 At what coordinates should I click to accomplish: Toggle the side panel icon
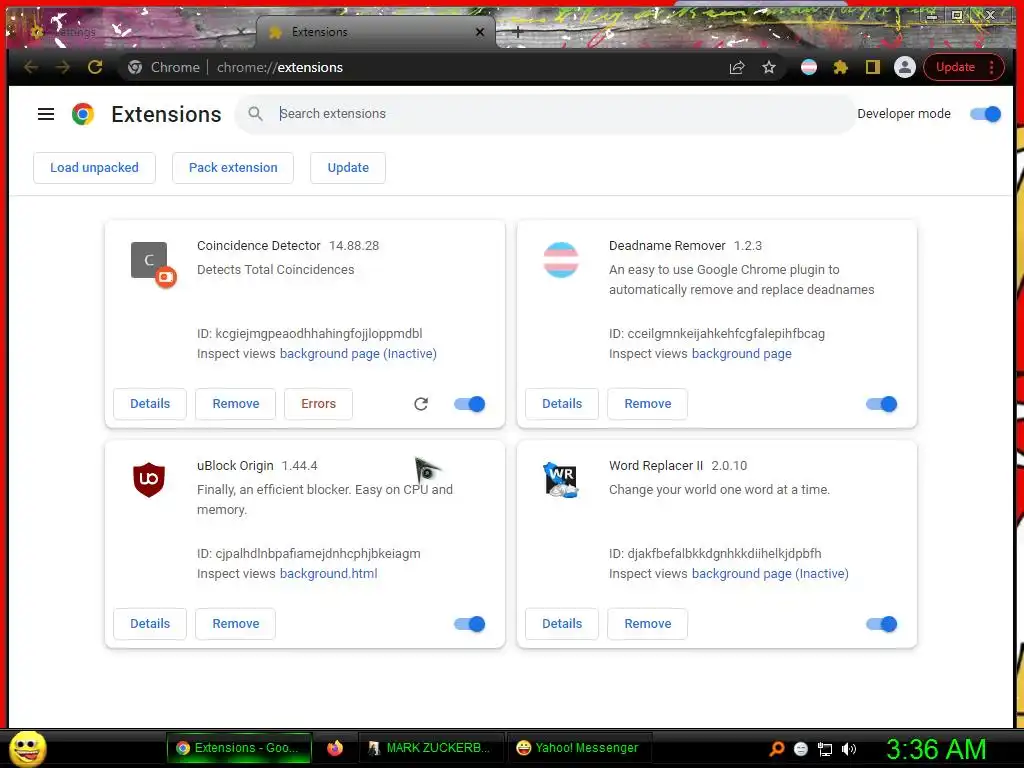872,67
